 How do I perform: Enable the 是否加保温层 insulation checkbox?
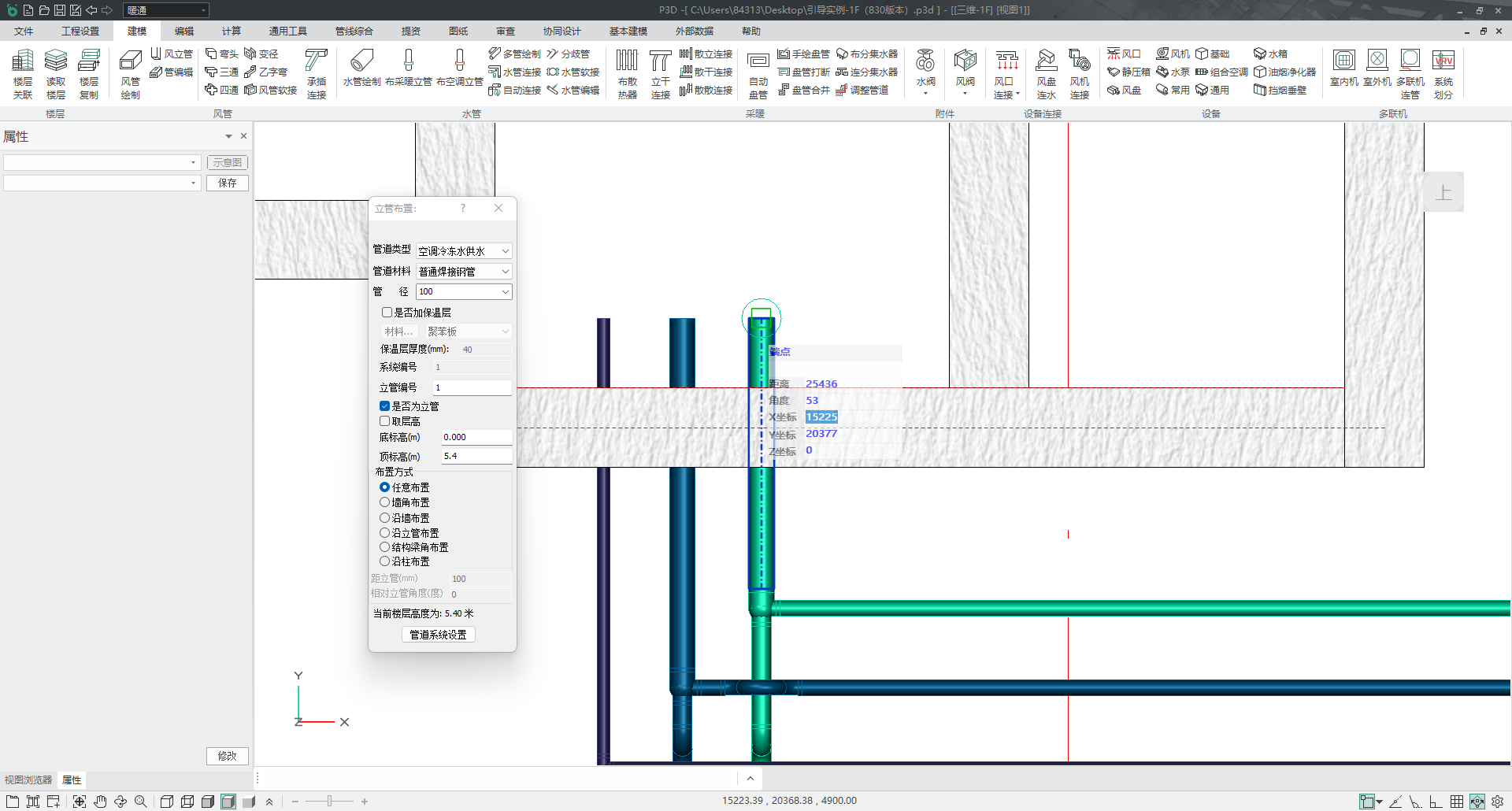[387, 313]
